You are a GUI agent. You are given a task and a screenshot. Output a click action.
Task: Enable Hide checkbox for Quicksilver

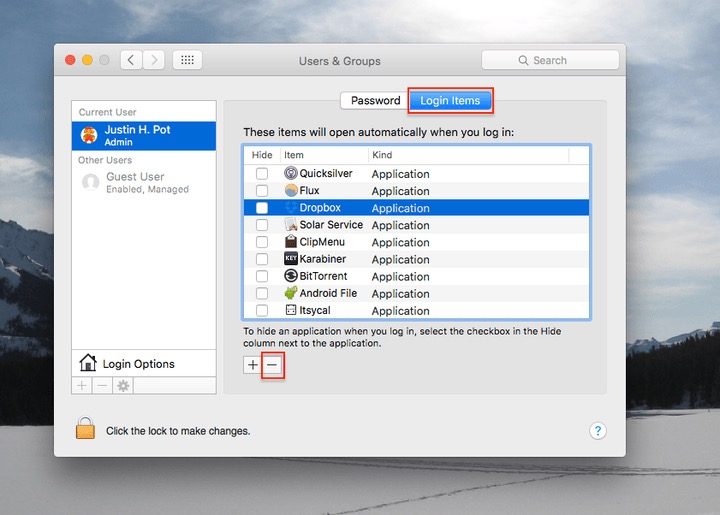[x=262, y=174]
